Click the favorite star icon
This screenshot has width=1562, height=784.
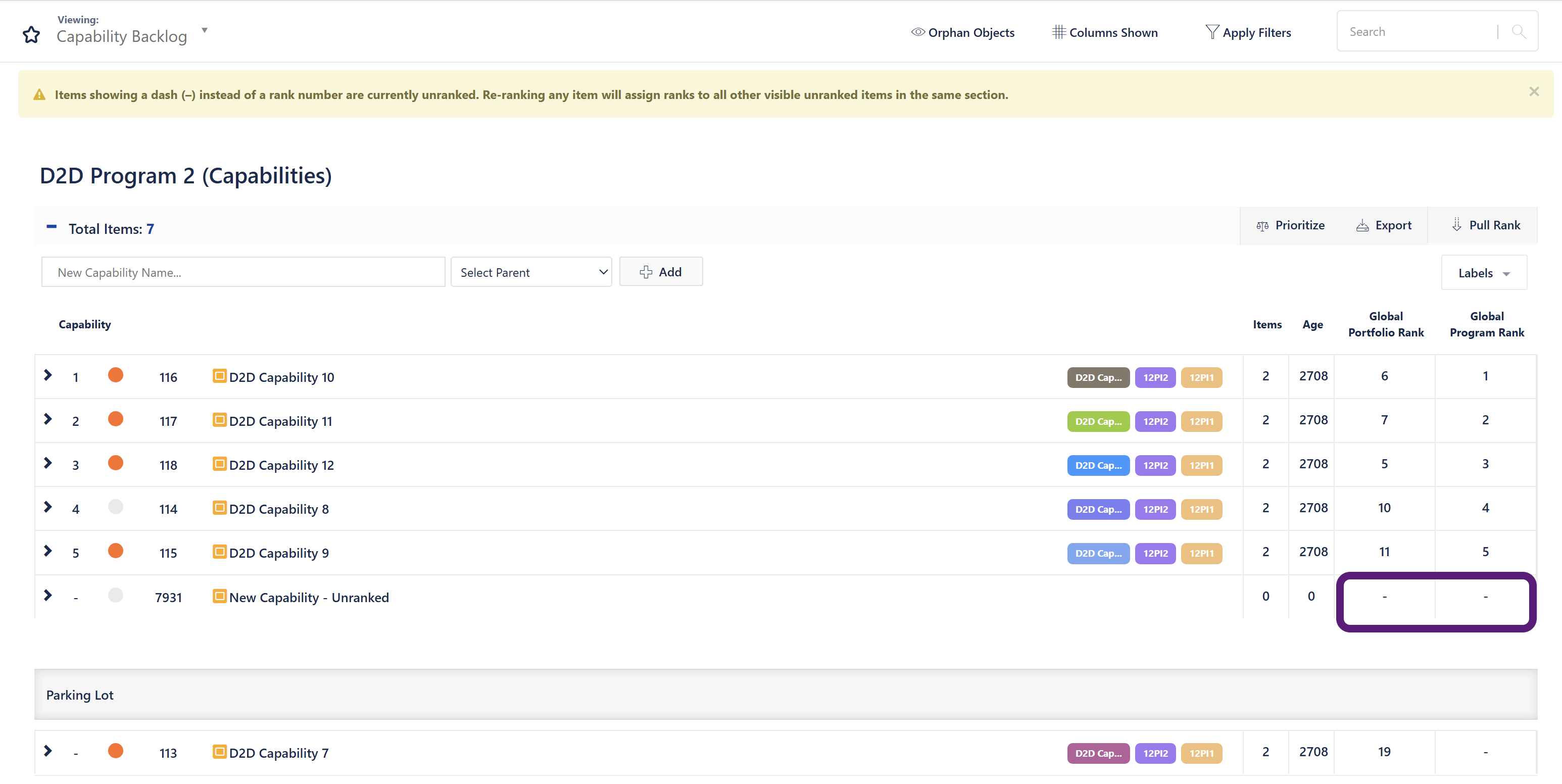pos(31,35)
